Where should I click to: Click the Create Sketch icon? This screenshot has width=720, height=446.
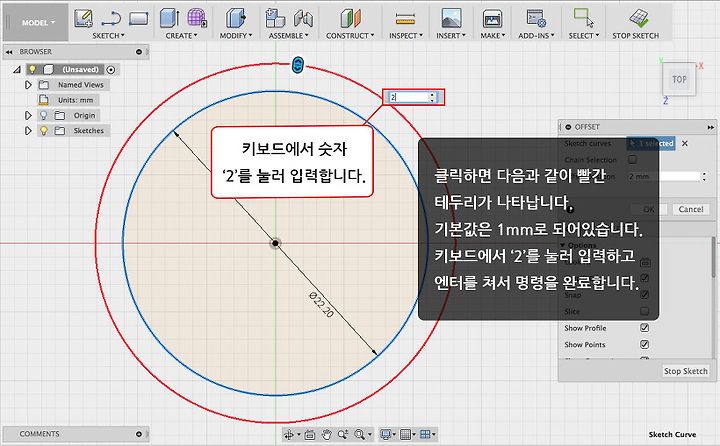(83, 18)
